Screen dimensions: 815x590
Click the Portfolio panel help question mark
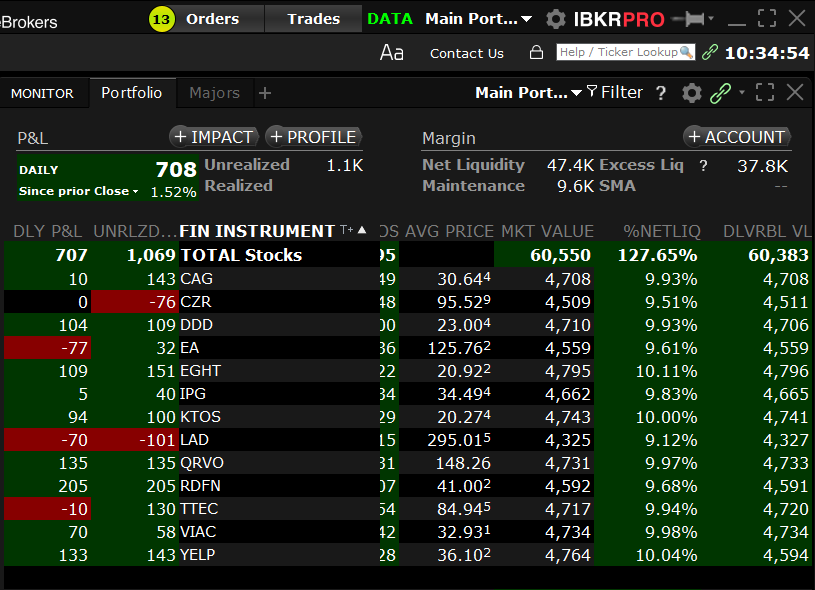[661, 93]
